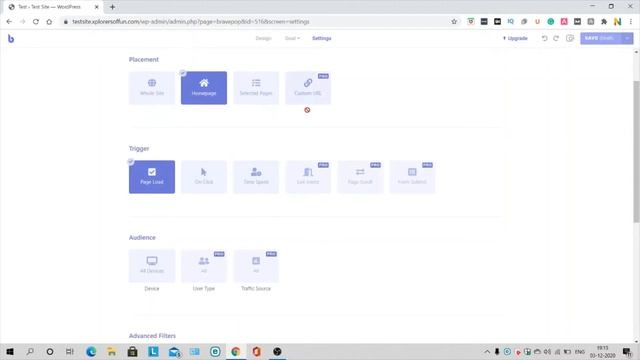Click the Audience section heading
Viewport: 640px width, 360px height.
tap(142, 238)
